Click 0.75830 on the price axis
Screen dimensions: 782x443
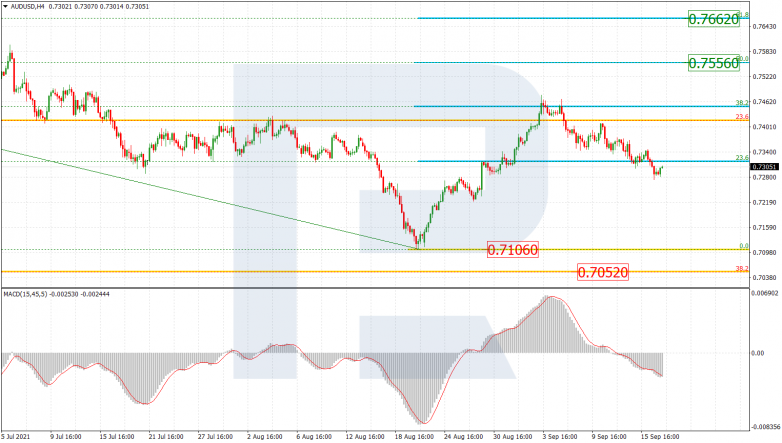[x=765, y=51]
